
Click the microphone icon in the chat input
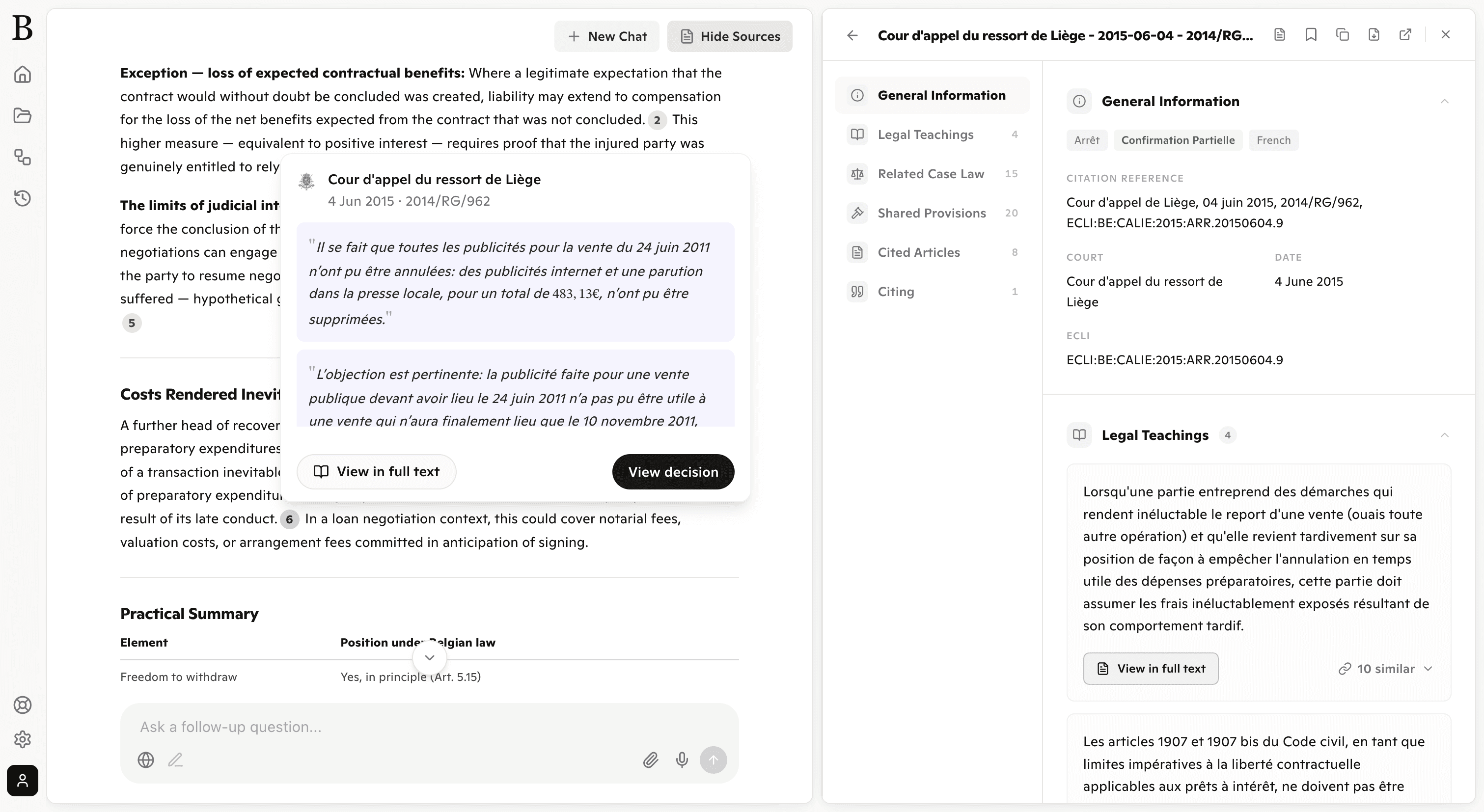(x=682, y=760)
